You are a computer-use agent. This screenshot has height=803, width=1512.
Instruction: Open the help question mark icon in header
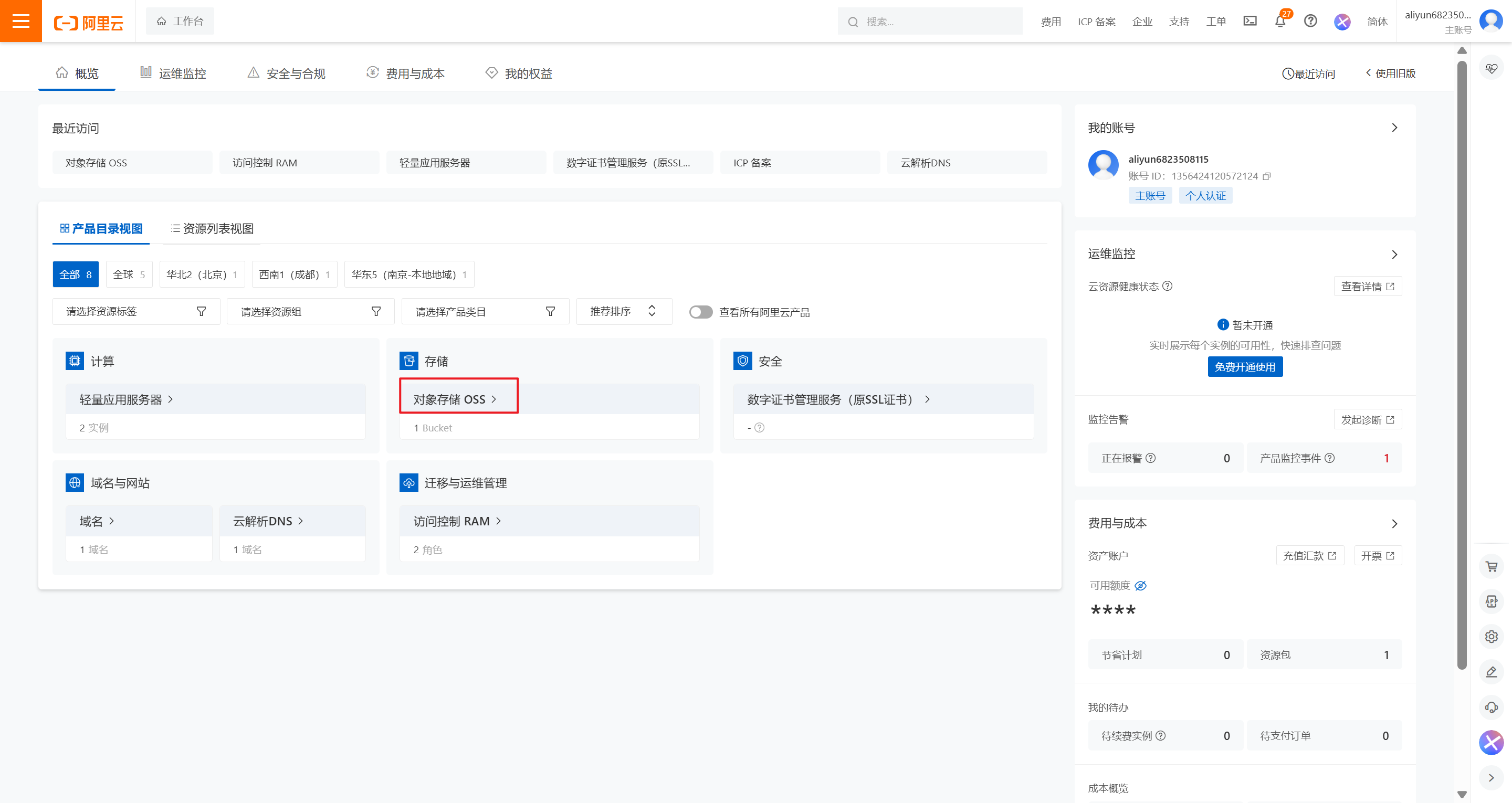tap(1310, 21)
